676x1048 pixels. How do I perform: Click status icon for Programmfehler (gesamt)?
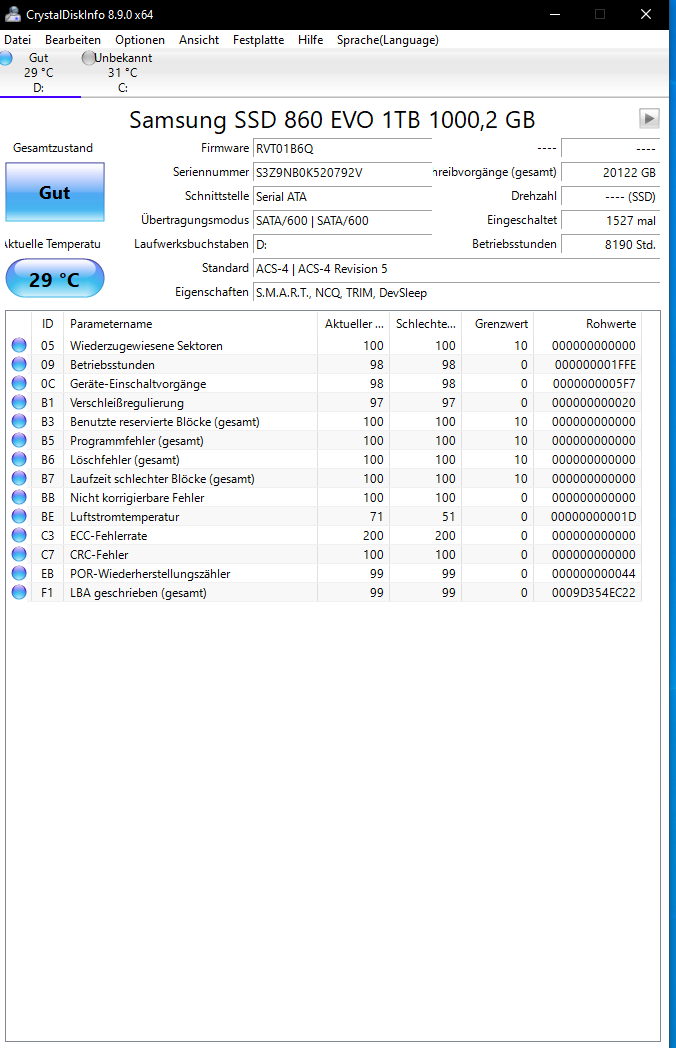pos(19,440)
